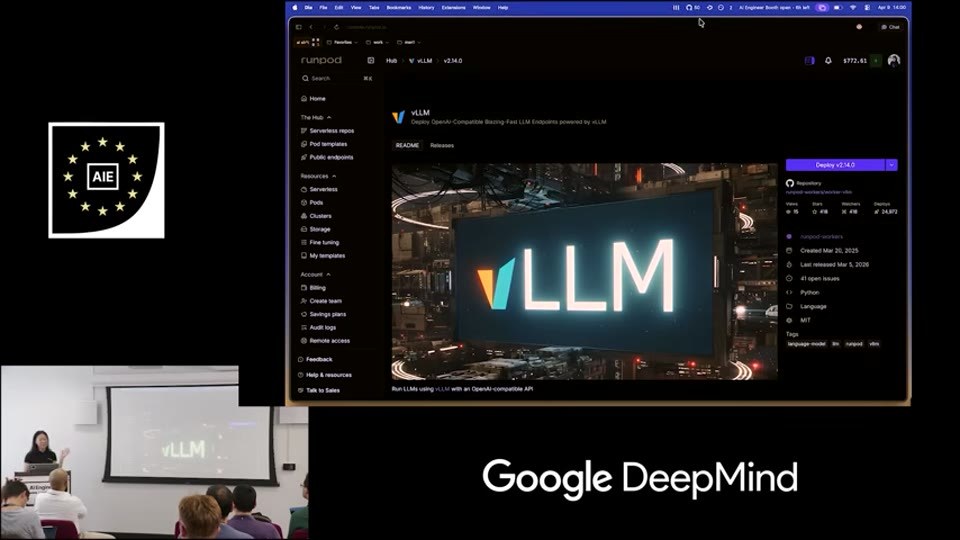Open Billing page

[313, 288]
